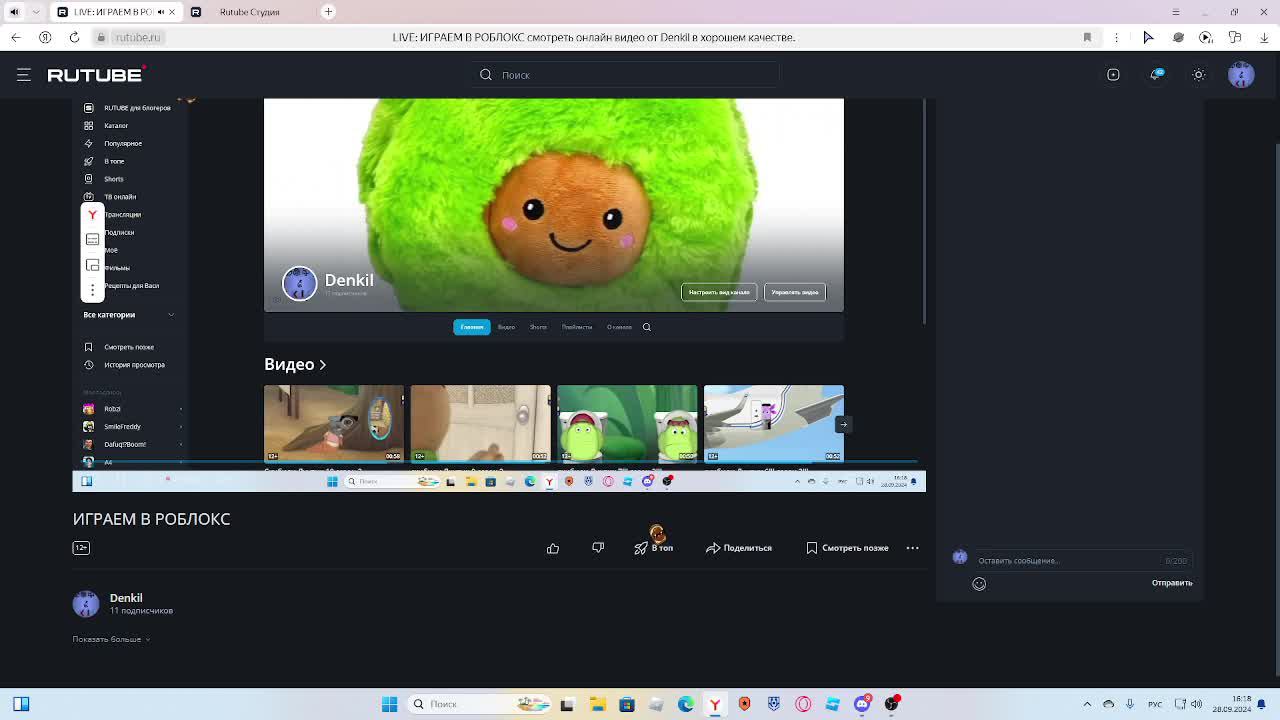Image resolution: width=1280 pixels, height=720 pixels.
Task: Open volume control in tray
Action: [x=1197, y=704]
